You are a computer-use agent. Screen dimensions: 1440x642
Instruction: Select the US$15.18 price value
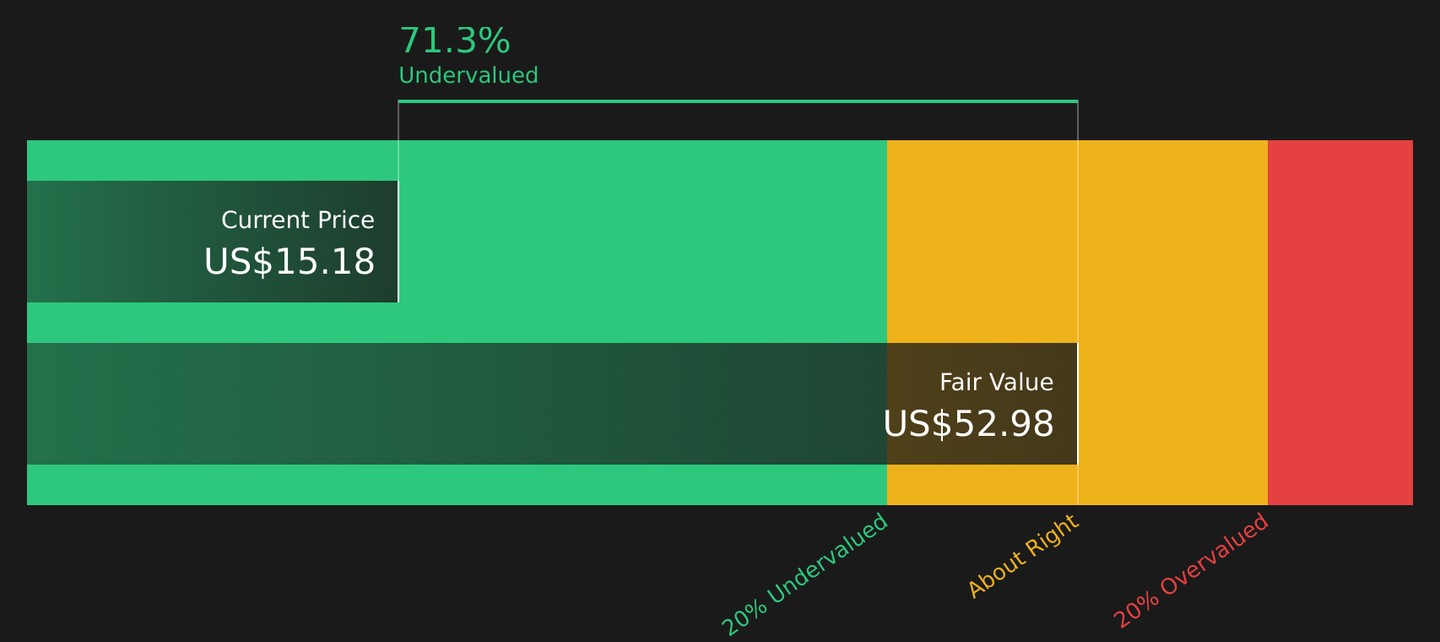[289, 262]
